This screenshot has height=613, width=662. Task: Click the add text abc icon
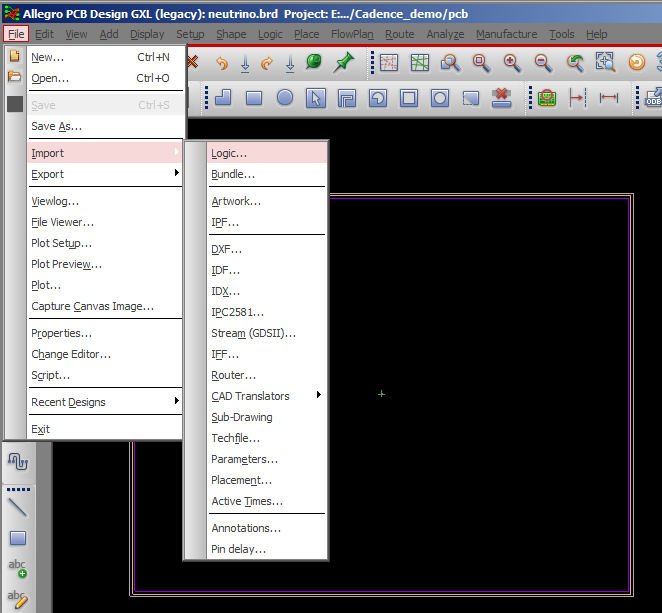[x=17, y=568]
